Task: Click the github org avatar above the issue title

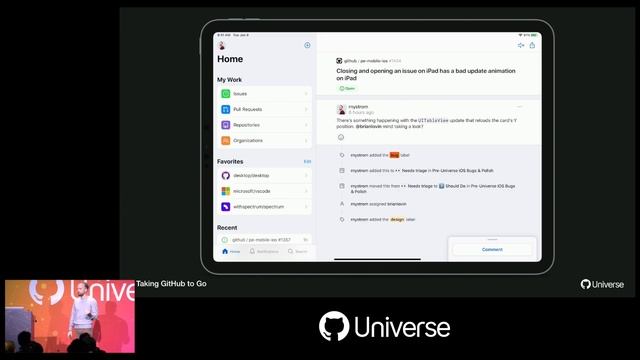Action: [339, 61]
